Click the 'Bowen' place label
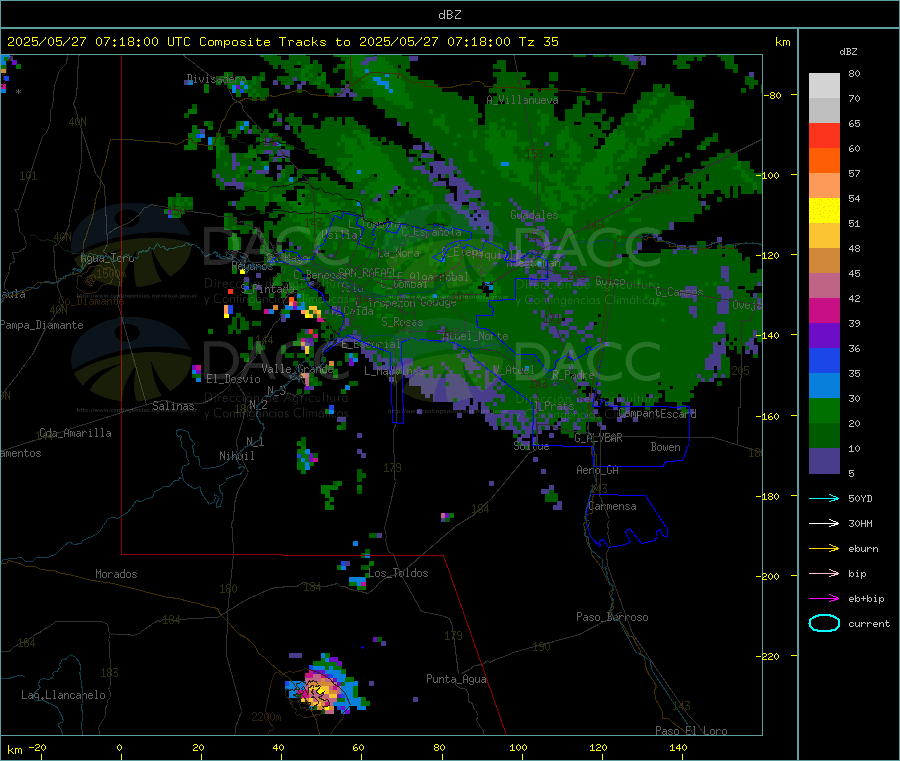This screenshot has height=761, width=900. [x=665, y=447]
